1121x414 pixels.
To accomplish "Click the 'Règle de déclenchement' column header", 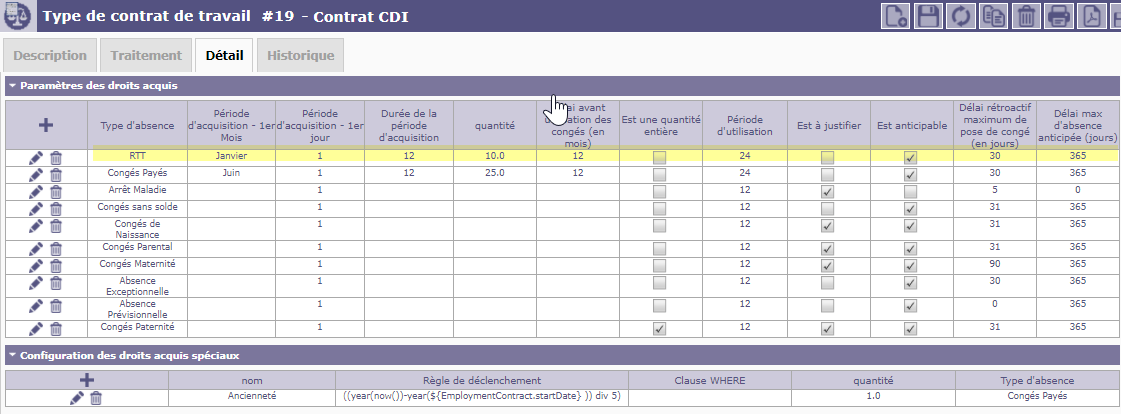I will point(481,380).
